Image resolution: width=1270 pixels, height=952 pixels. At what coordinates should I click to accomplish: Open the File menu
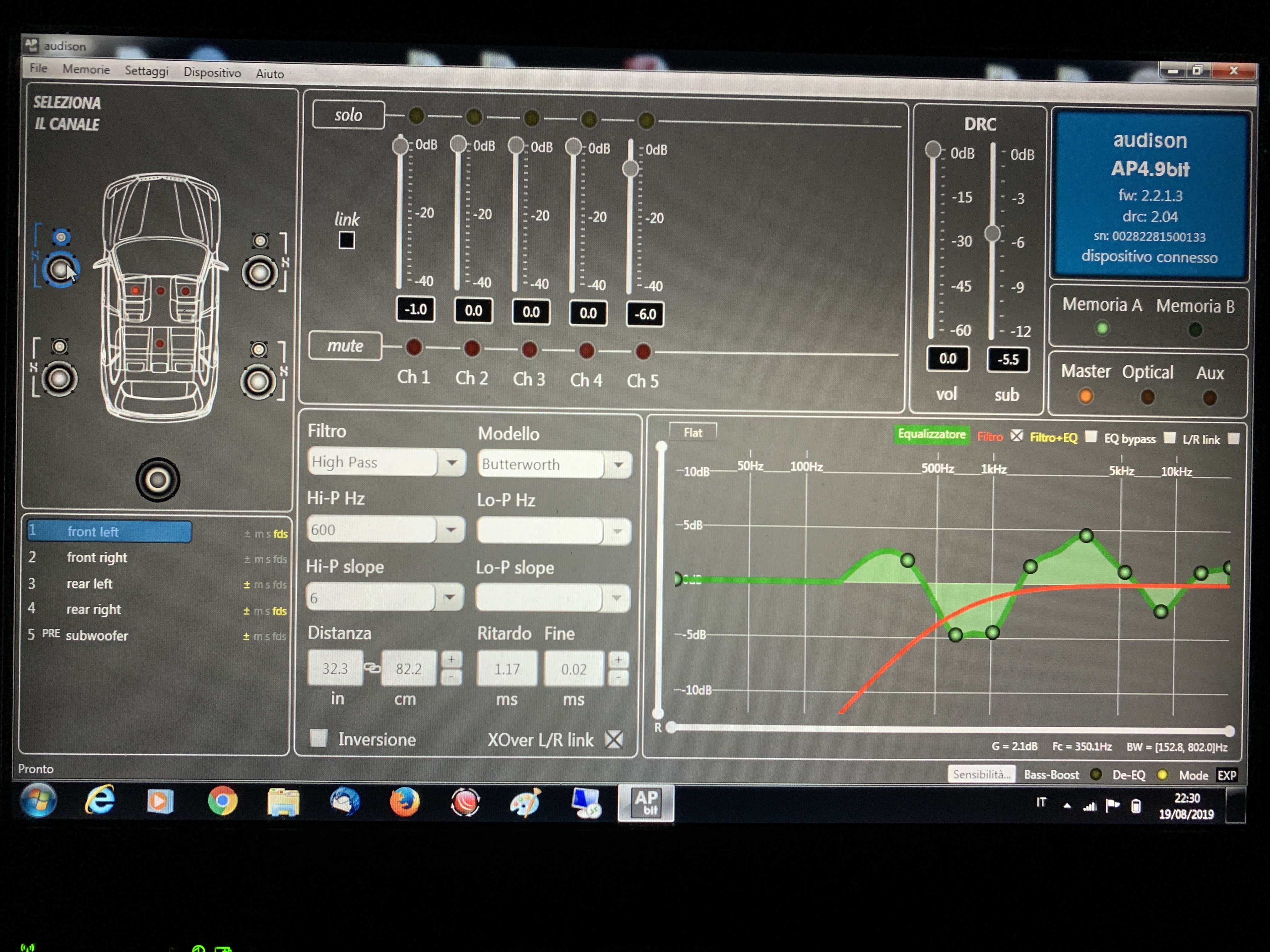click(38, 68)
